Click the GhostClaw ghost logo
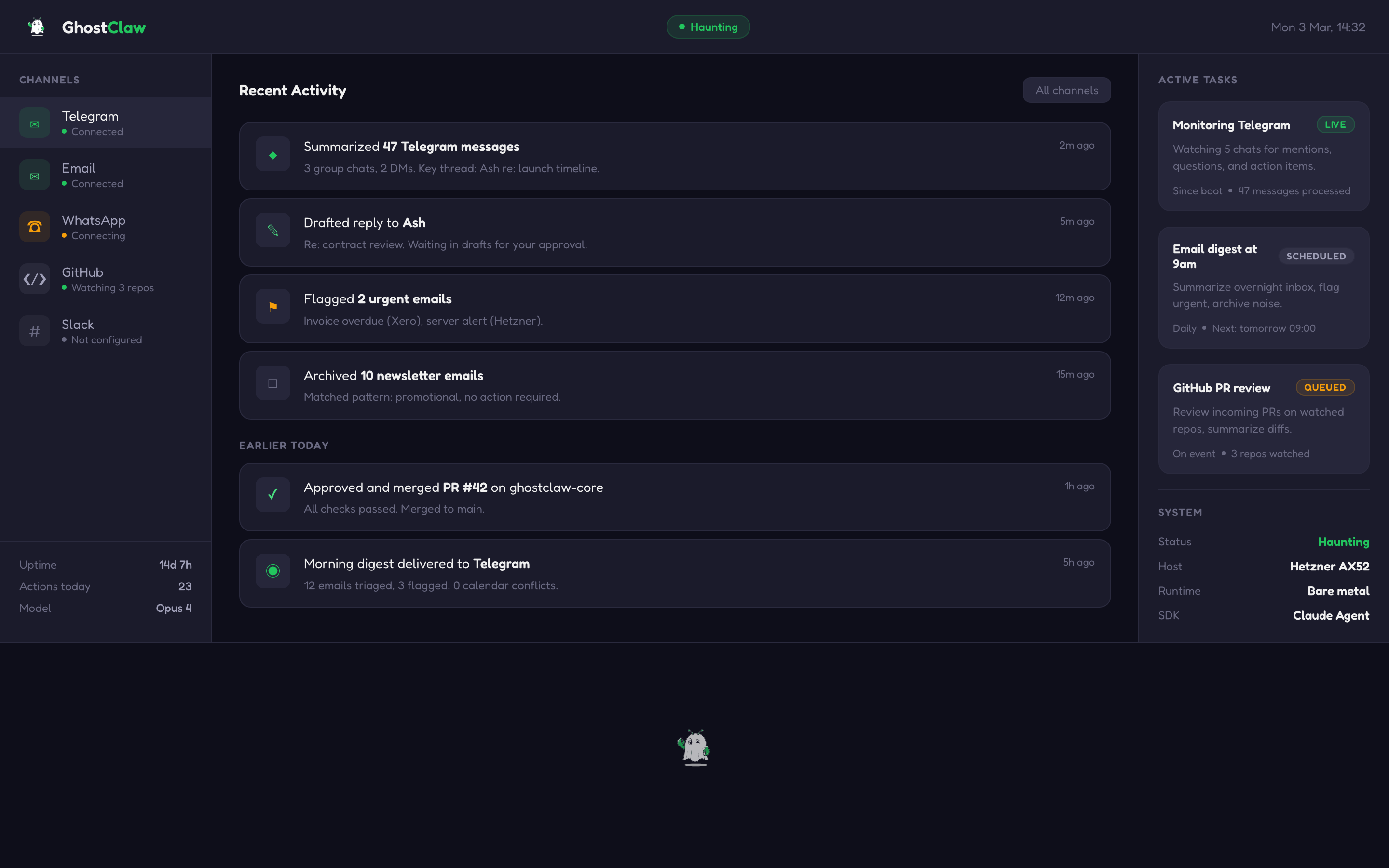Screen dimensions: 1389x868 [36, 27]
